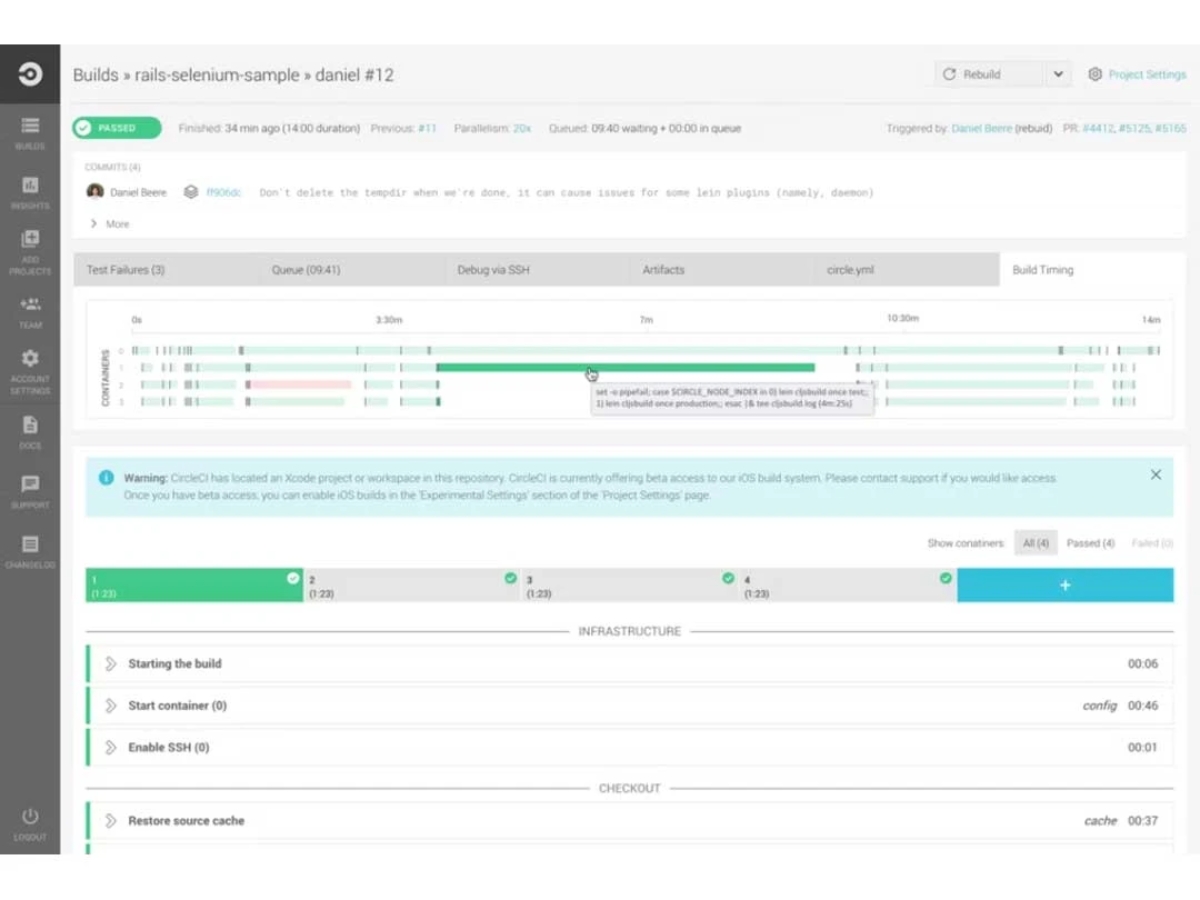Switch to Test Failures (3) tab
1200x900 pixels.
166,270
